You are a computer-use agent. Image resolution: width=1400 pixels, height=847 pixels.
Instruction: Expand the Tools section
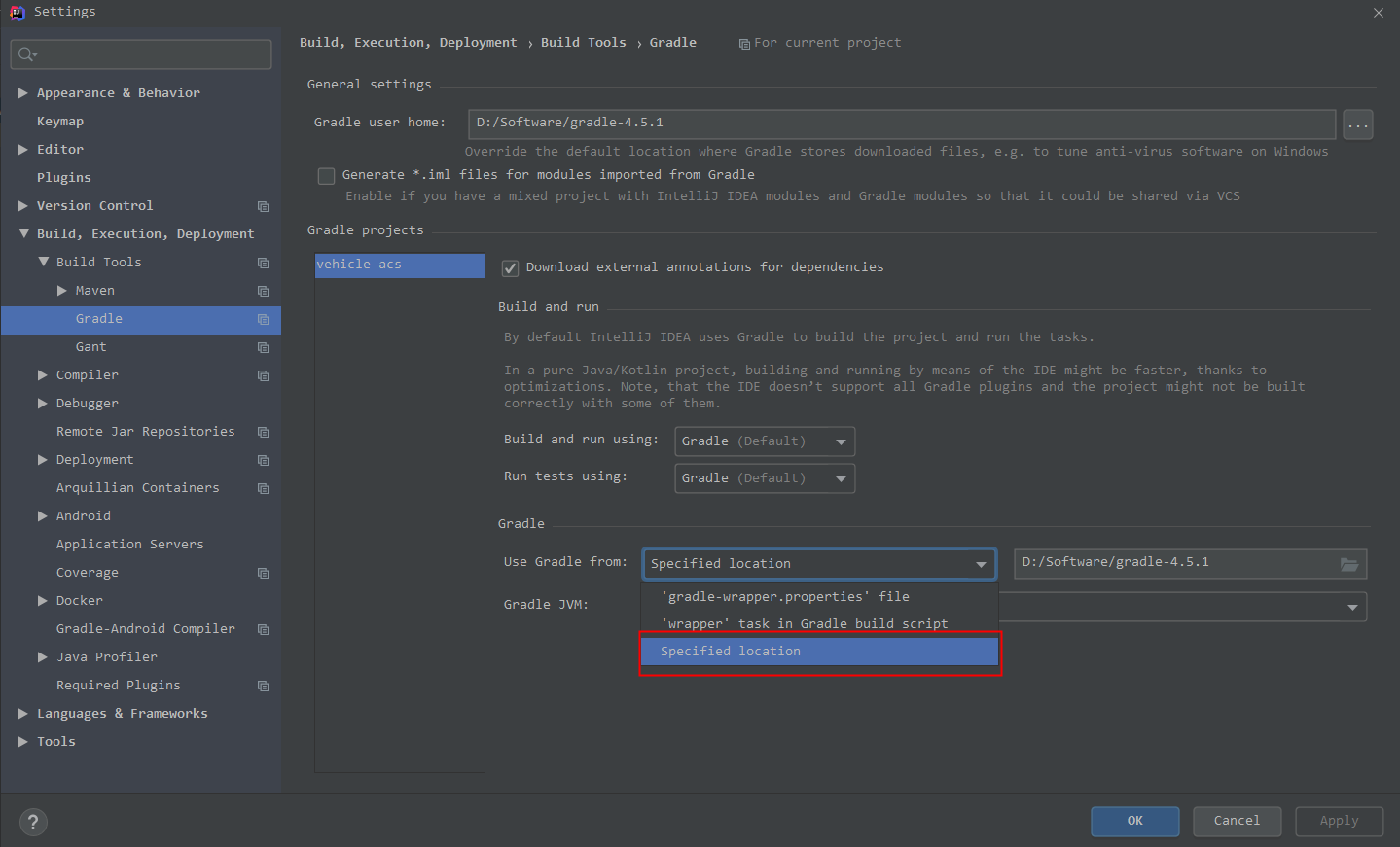coord(23,742)
